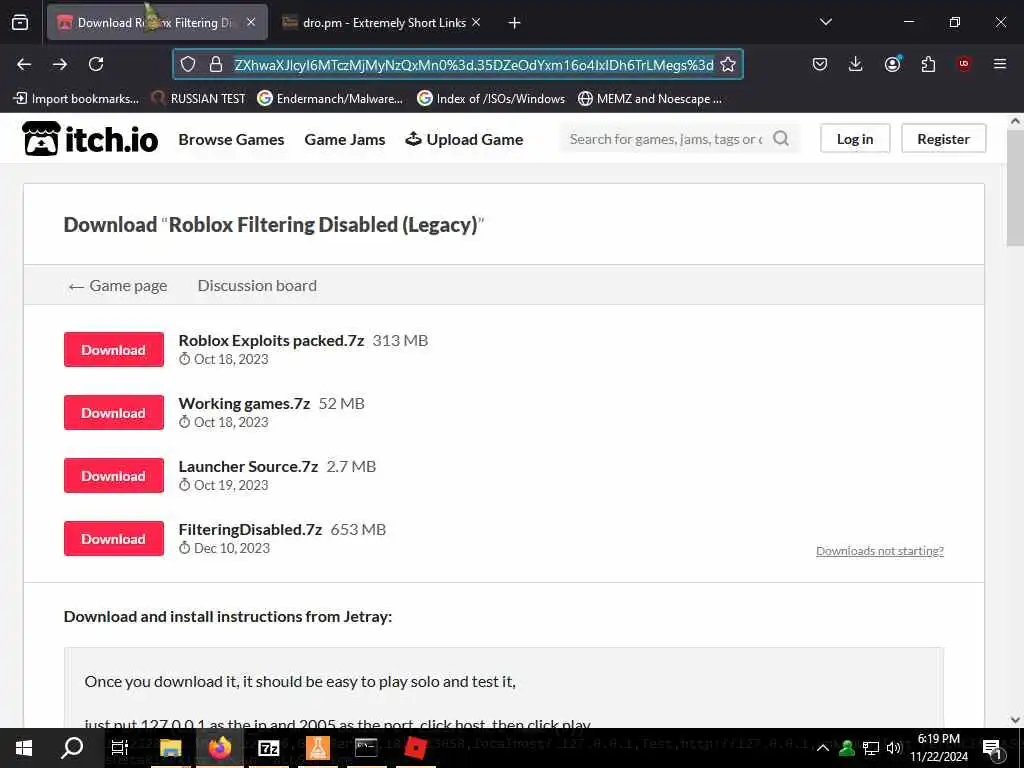Click the Import bookmarks bookmark
The height and width of the screenshot is (768, 1024).
point(76,99)
